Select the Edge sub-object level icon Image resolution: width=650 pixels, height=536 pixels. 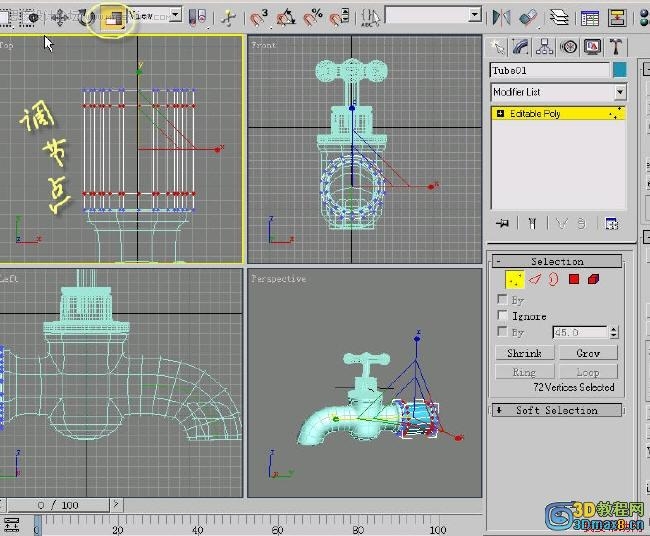pyautogui.click(x=535, y=279)
